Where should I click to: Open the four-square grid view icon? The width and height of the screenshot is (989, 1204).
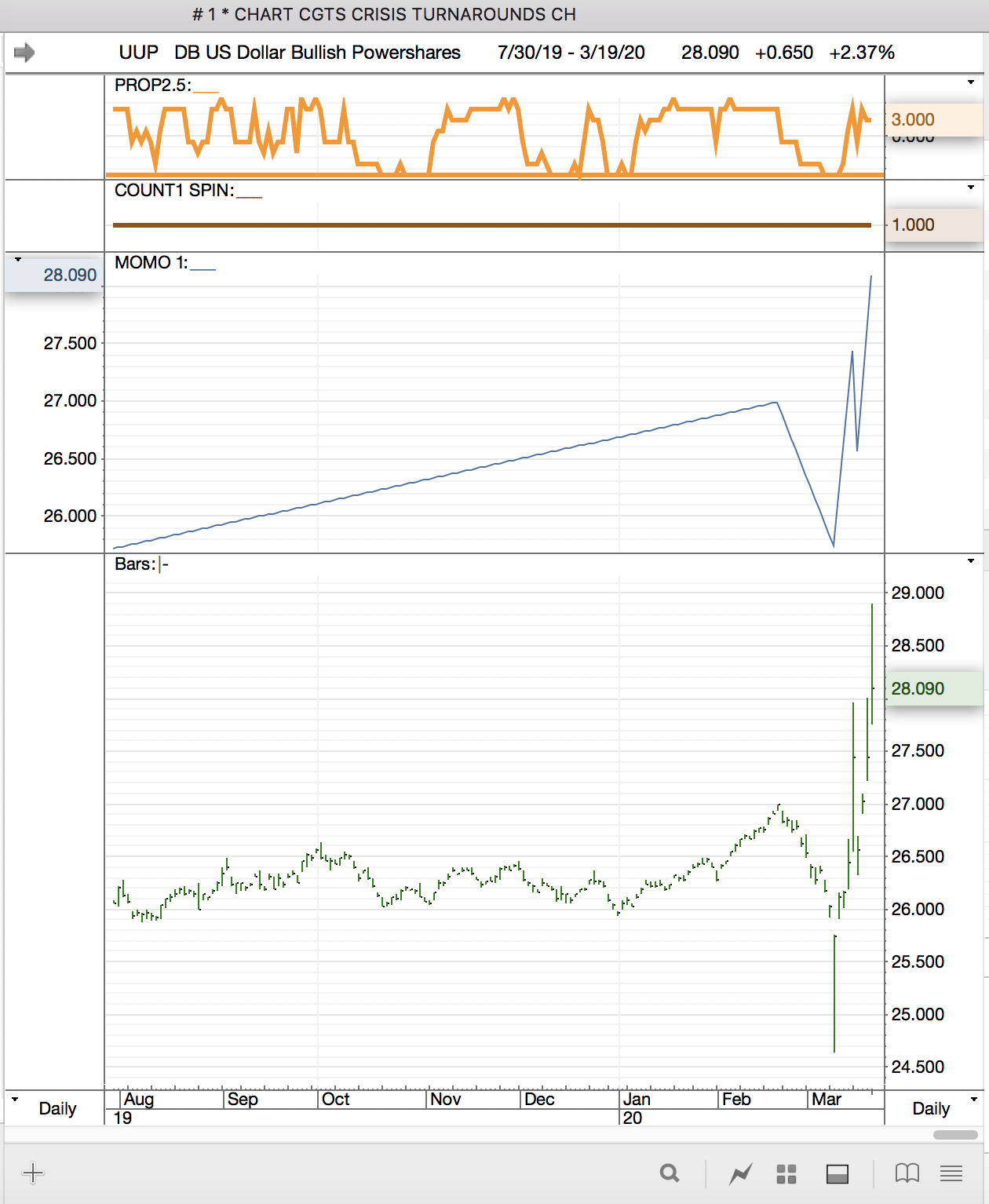786,1173
